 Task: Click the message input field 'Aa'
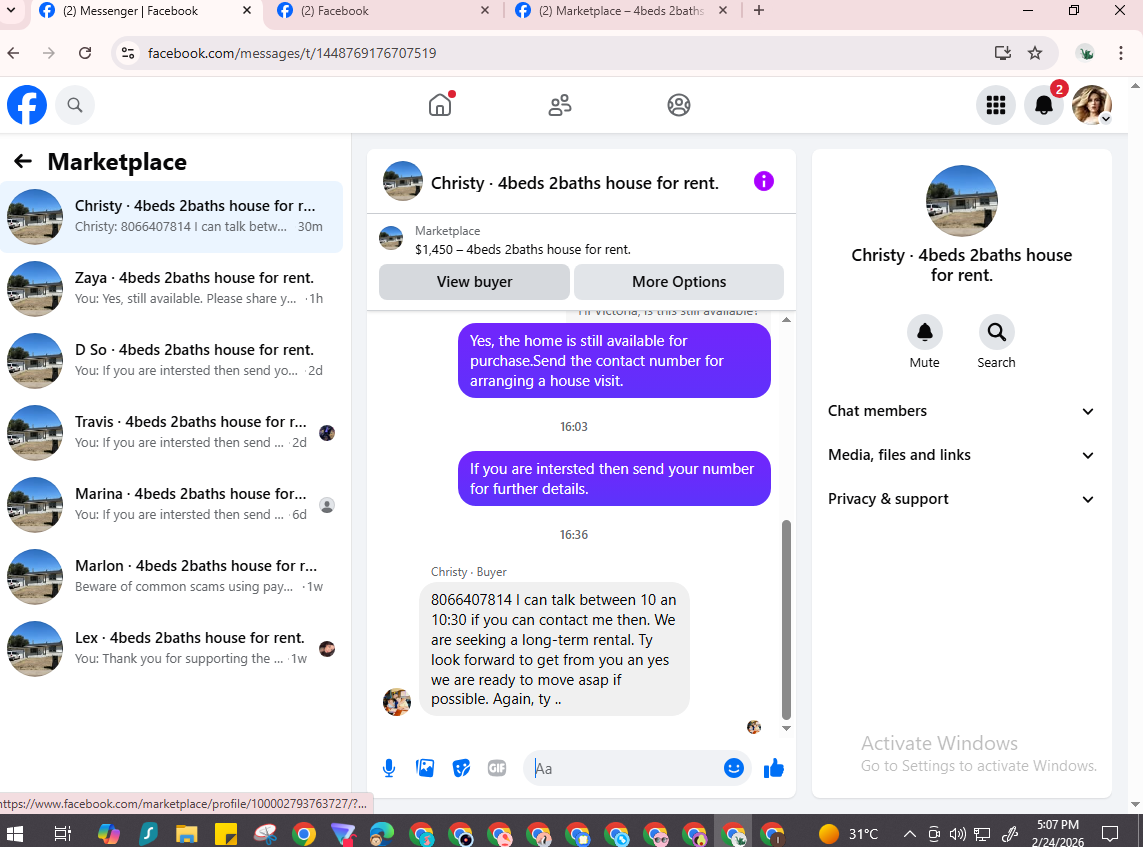623,768
